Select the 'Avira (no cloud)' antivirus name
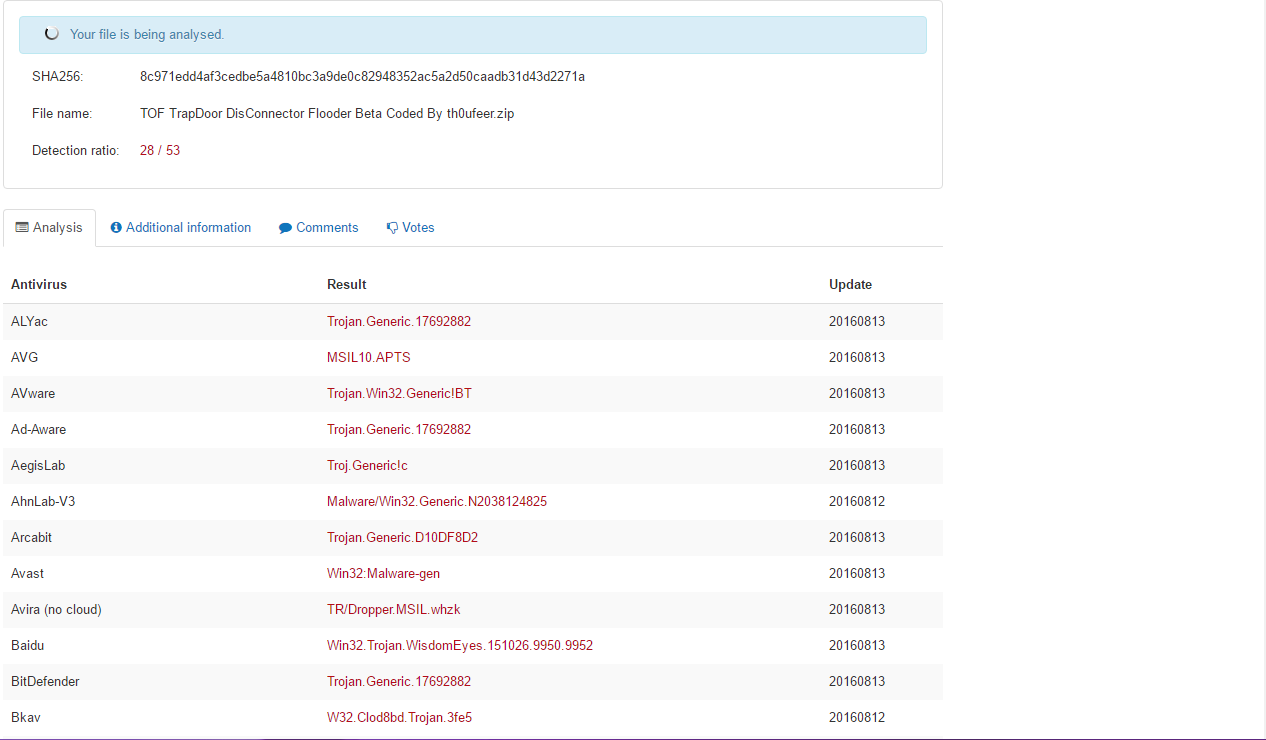Viewport: 1266px width, 740px height. pos(56,610)
